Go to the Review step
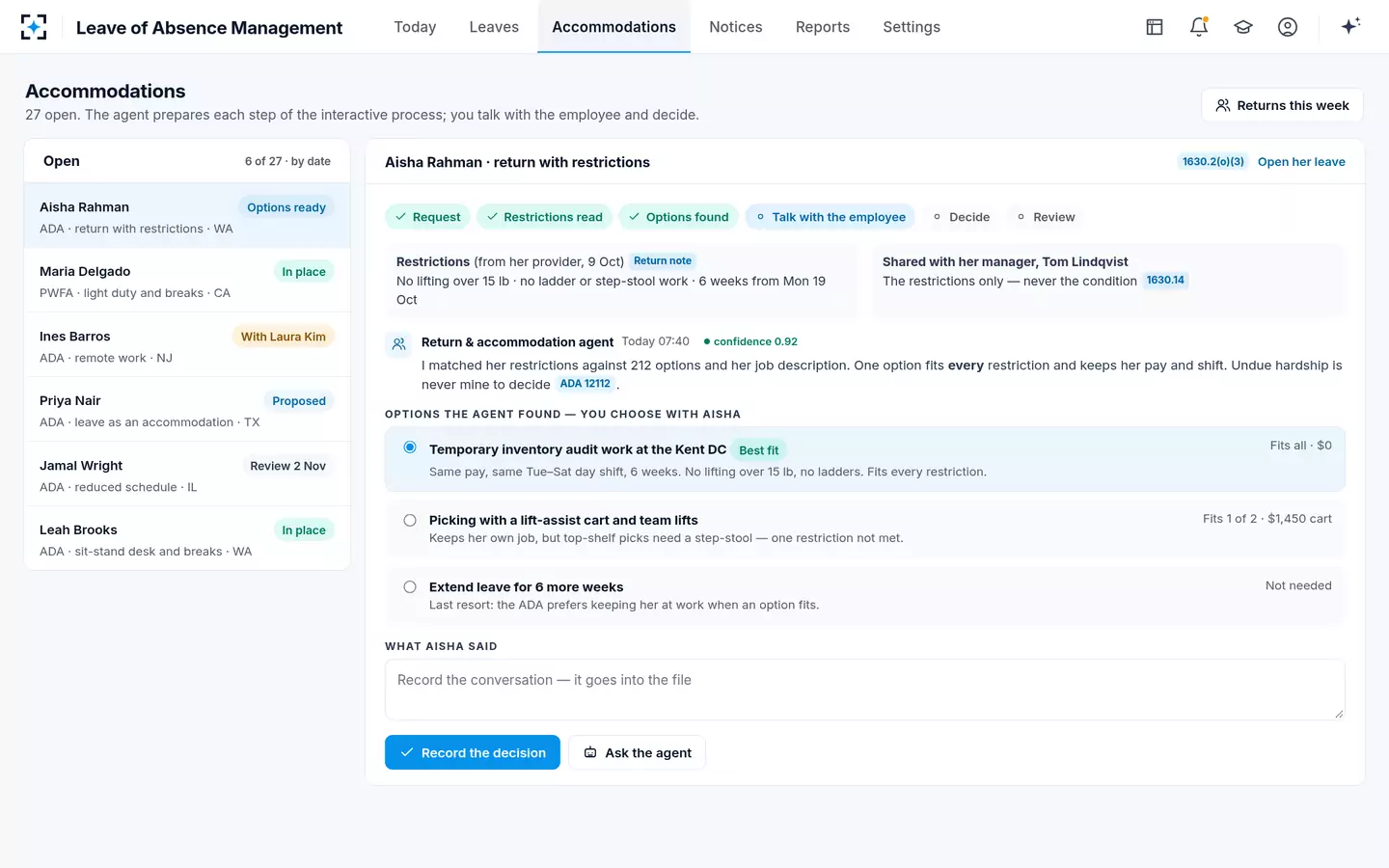The image size is (1389, 868). click(1046, 217)
